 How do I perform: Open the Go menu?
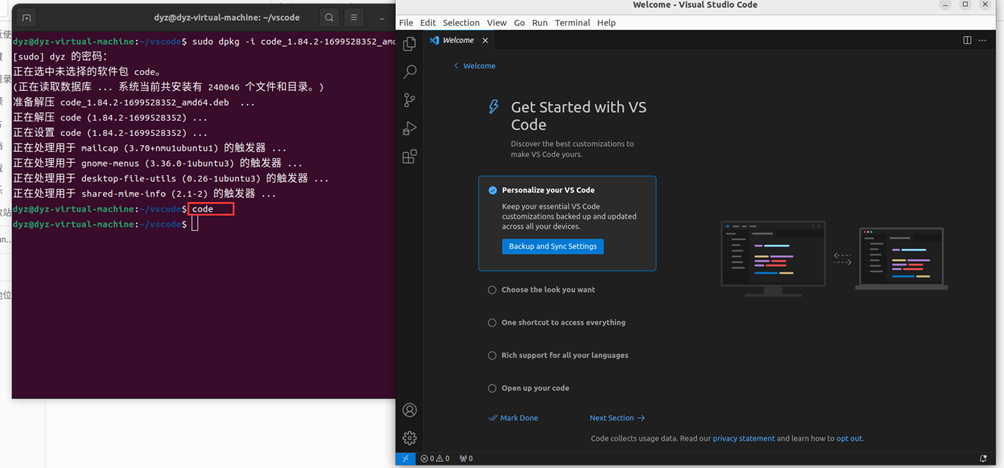[519, 22]
